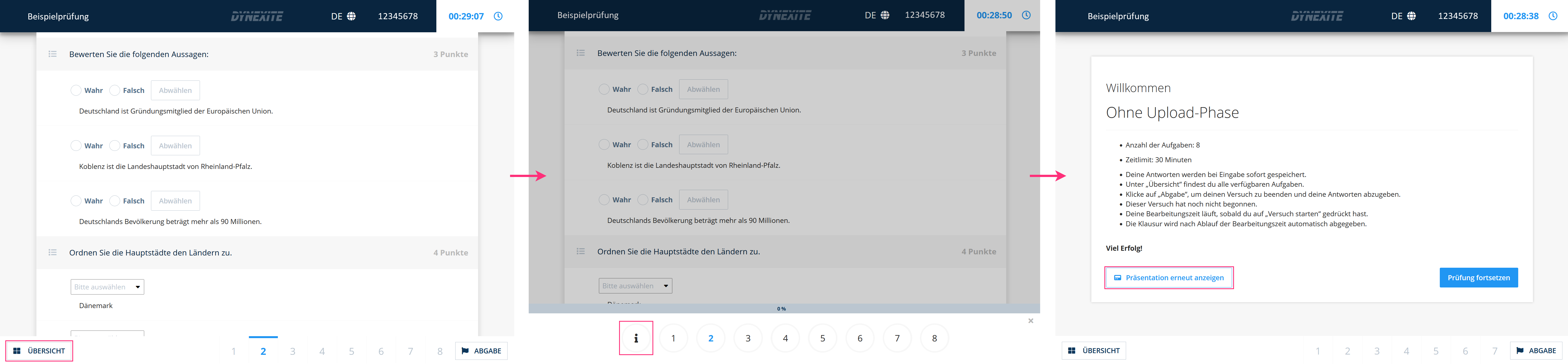This screenshot has height=364, width=1568.
Task: Click Abwählen for the Bevölkerung statement, 00:29:07 screen
Action: coord(175,201)
